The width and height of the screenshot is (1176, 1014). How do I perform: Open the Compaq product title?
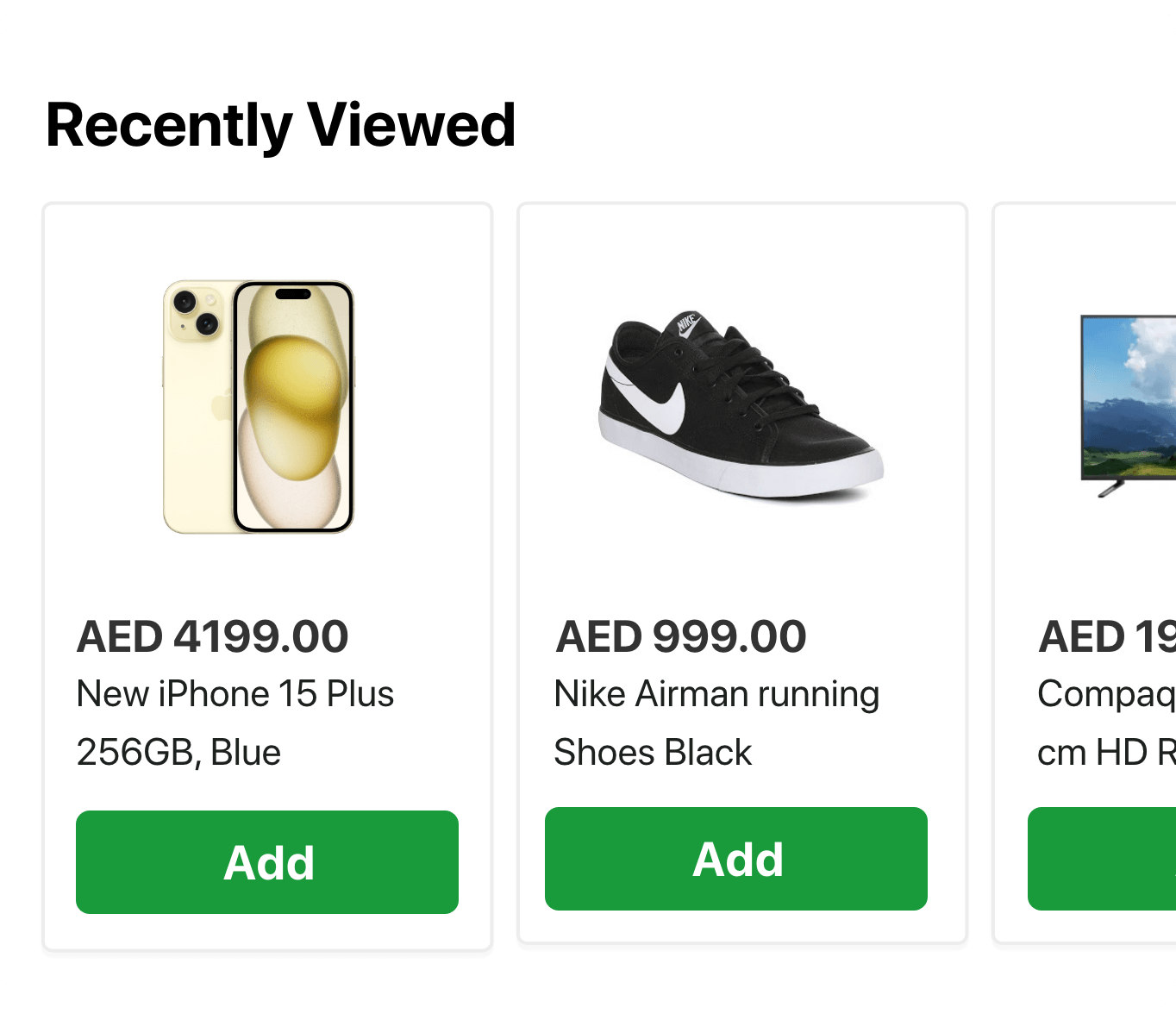[1107, 694]
